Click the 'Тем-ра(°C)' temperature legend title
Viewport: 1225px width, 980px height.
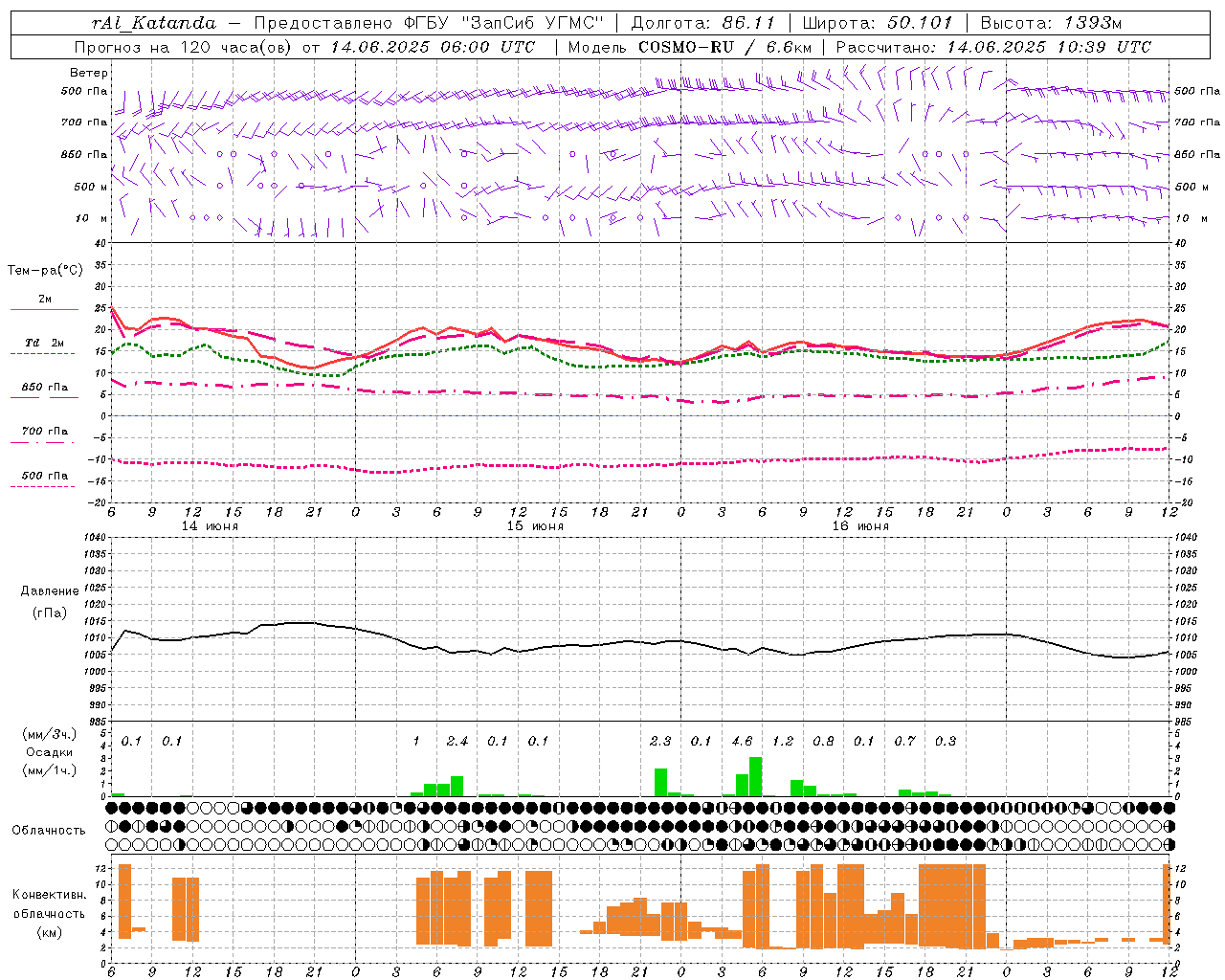point(45,271)
